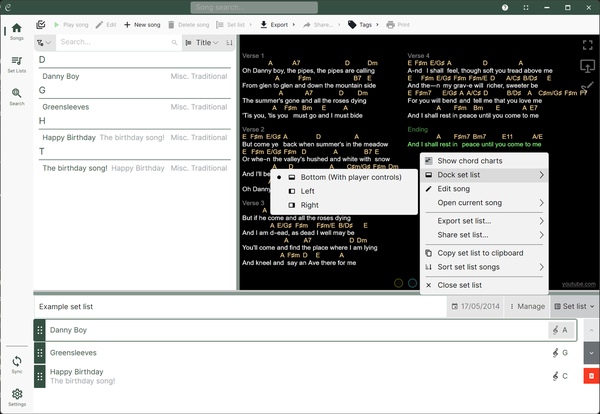The width and height of the screenshot is (600, 414).
Task: Expand Dock set list submenu
Action: (484, 175)
